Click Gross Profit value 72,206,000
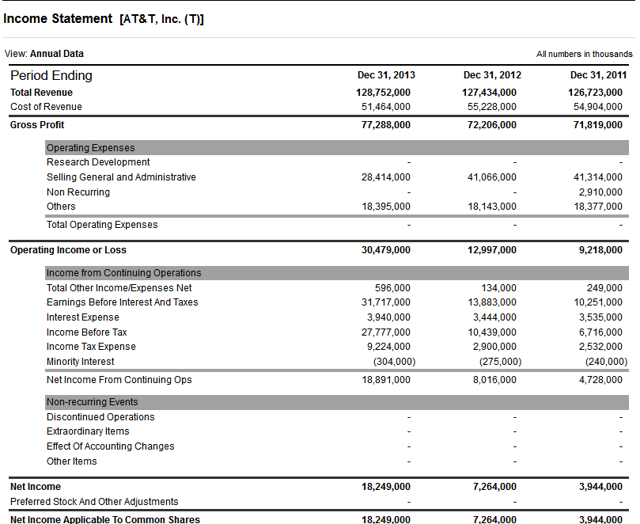 492,125
